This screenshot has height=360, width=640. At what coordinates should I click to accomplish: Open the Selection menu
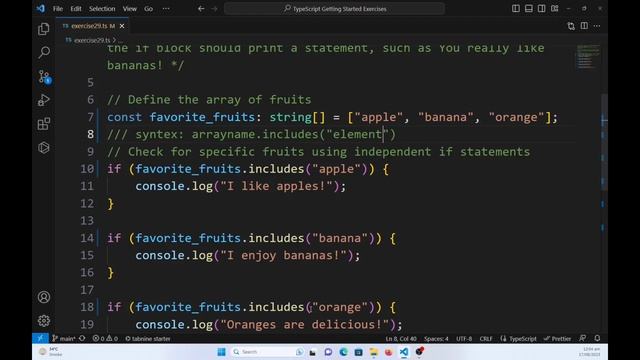tap(102, 9)
